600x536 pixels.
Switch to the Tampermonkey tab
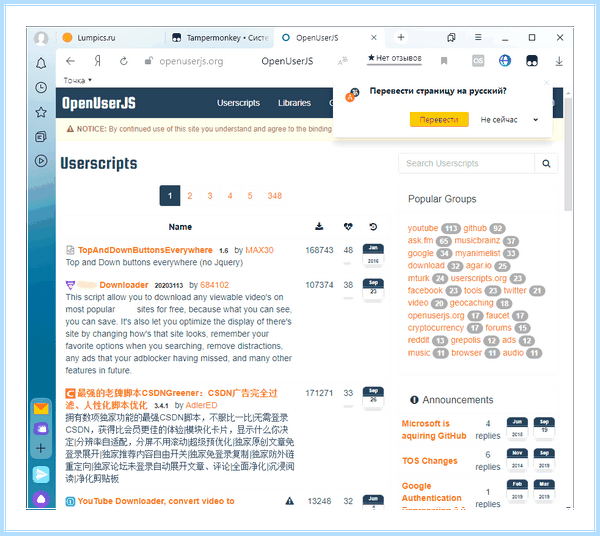[x=220, y=37]
